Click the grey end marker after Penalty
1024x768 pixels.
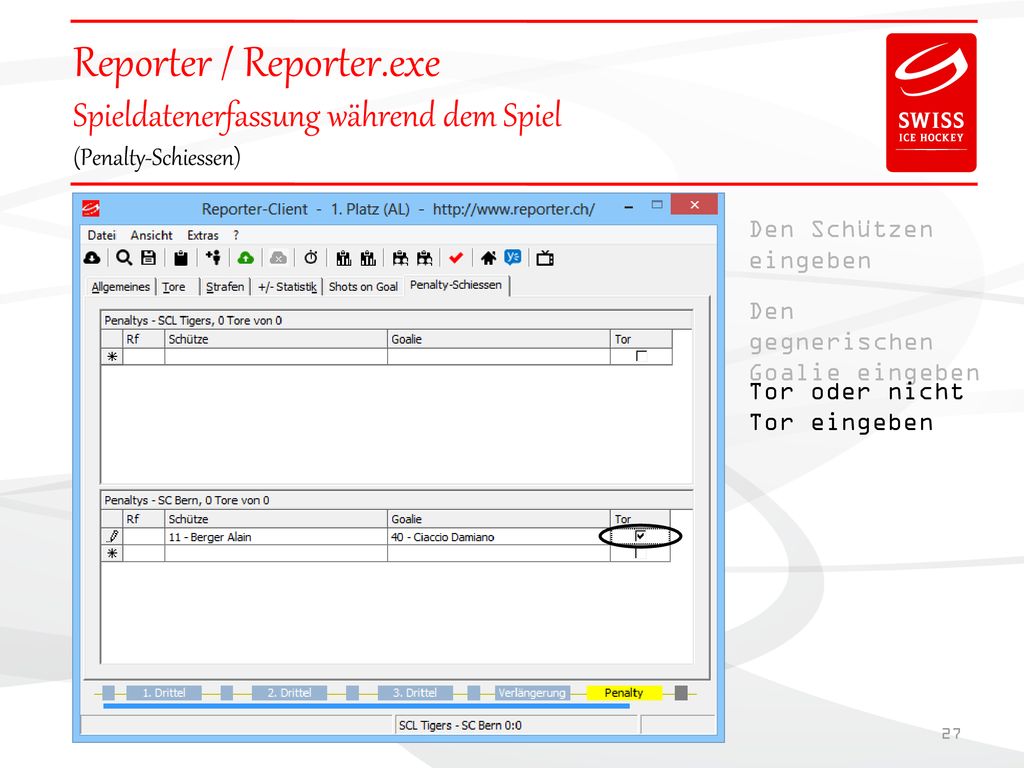coord(681,693)
